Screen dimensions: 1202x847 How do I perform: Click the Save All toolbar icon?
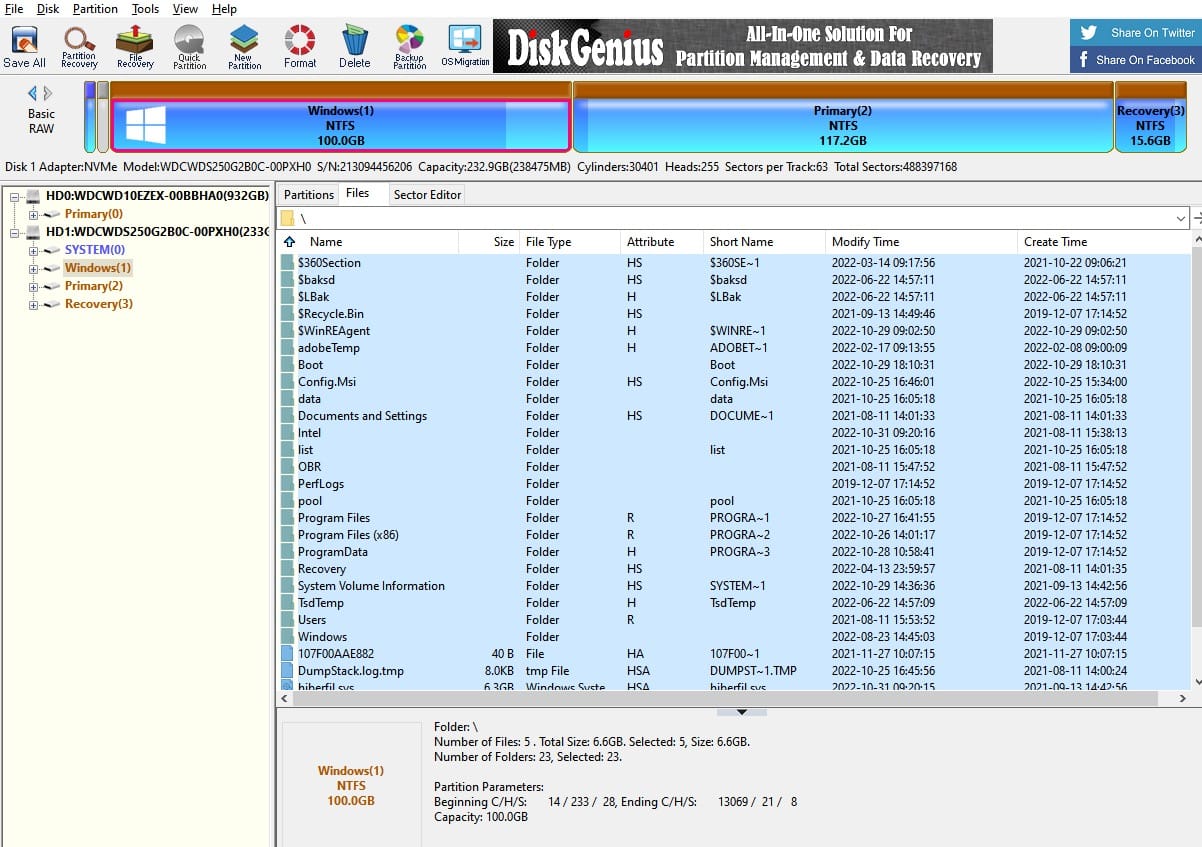click(24, 46)
